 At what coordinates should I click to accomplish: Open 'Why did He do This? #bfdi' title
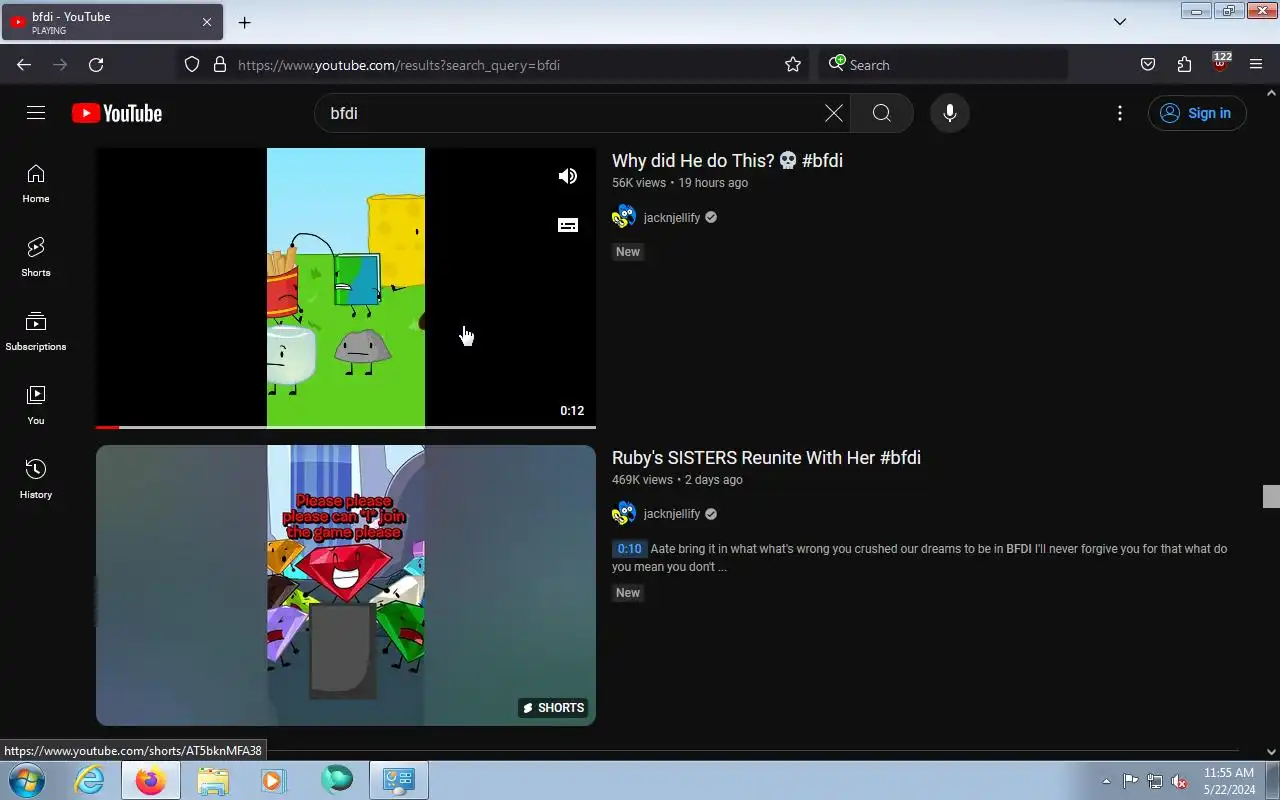click(x=727, y=161)
